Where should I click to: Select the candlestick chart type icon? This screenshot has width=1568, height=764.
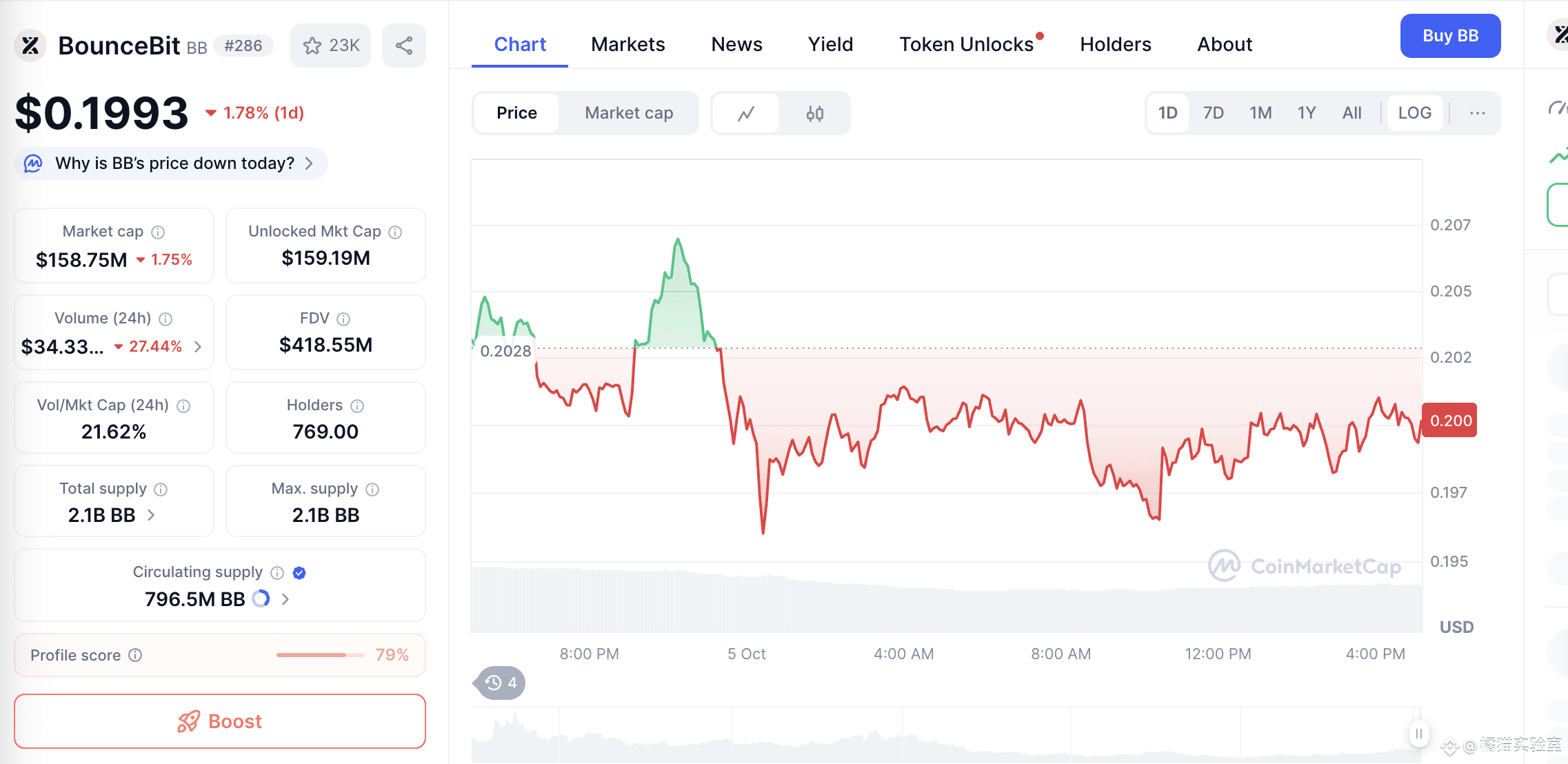pyautogui.click(x=815, y=113)
